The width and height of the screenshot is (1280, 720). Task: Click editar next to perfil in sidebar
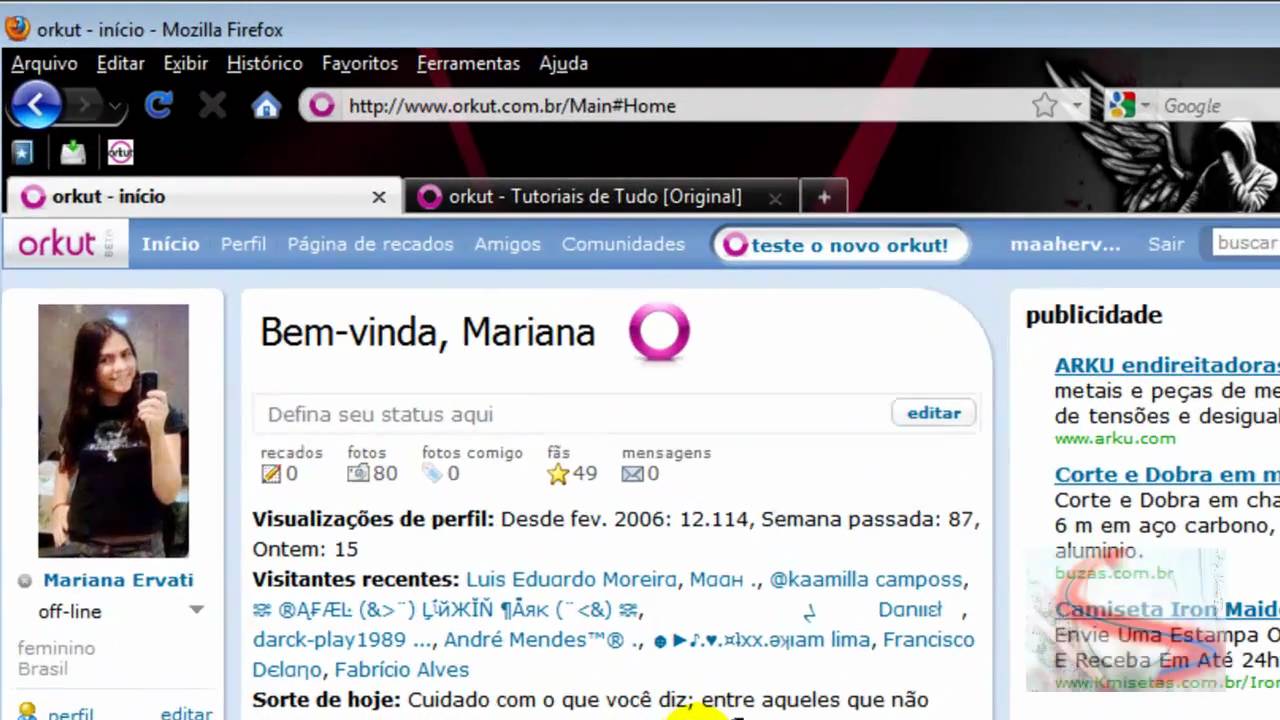click(186, 713)
